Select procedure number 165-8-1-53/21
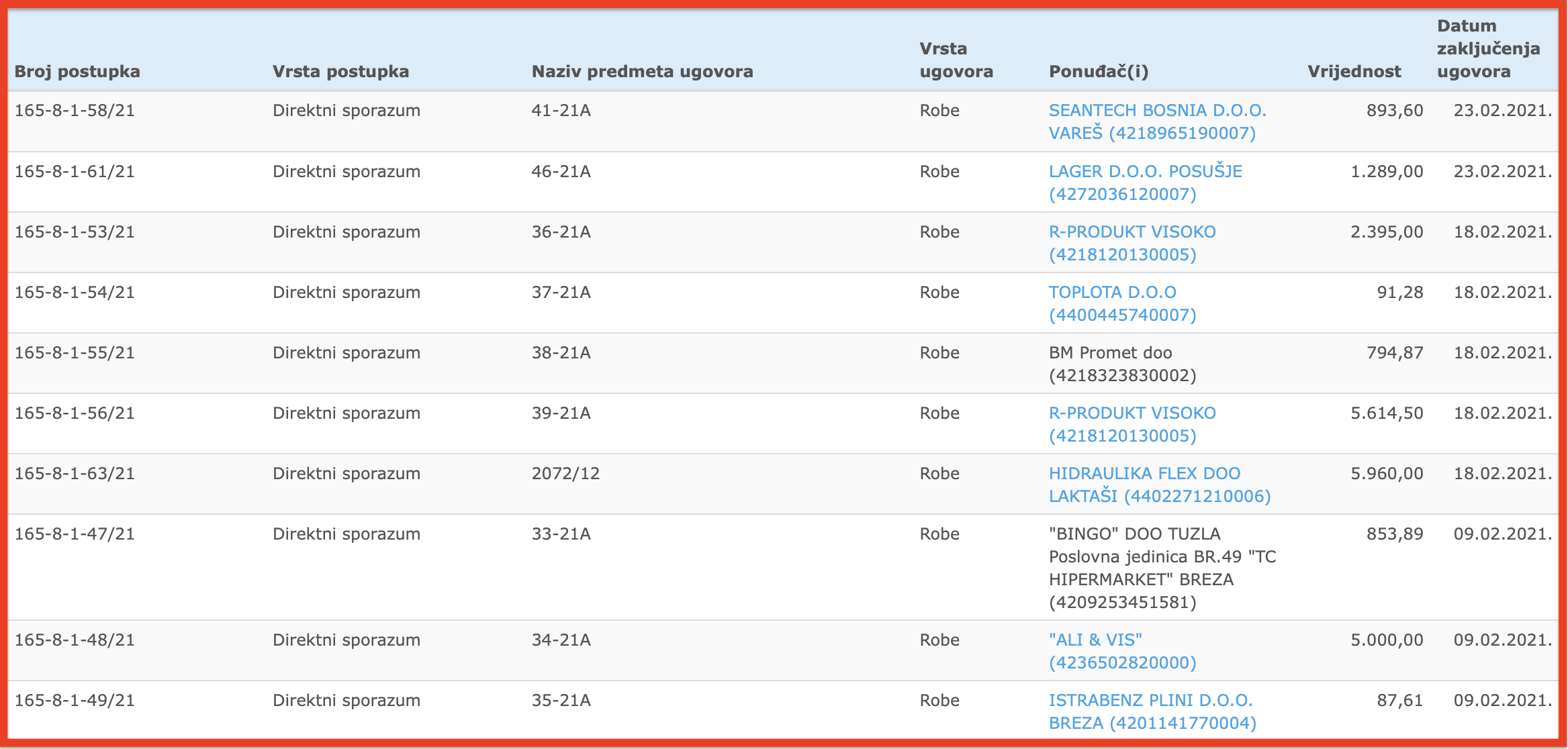The width and height of the screenshot is (1568, 749). pyautogui.click(x=75, y=232)
